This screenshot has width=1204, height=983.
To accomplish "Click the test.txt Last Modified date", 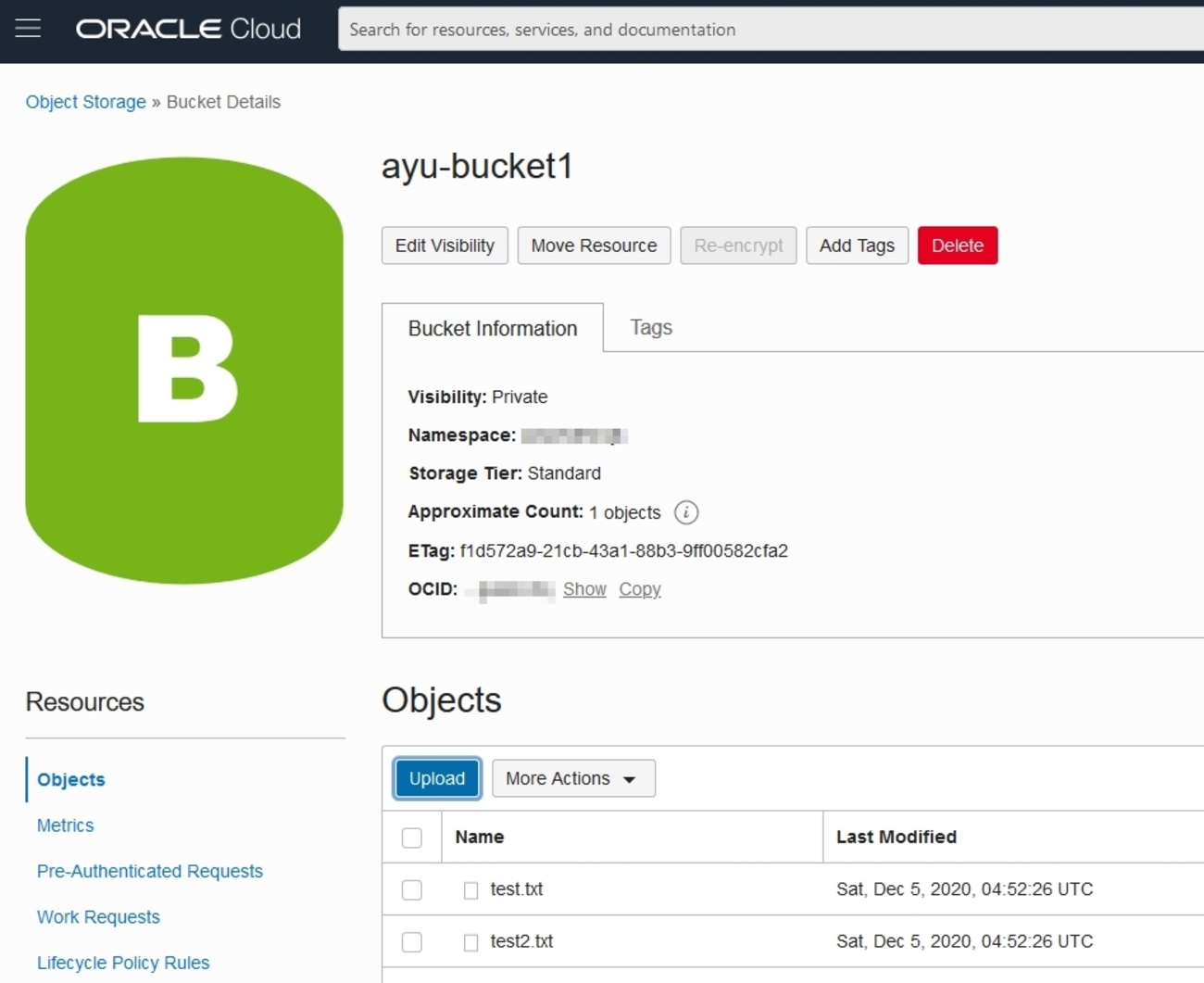I will point(964,889).
